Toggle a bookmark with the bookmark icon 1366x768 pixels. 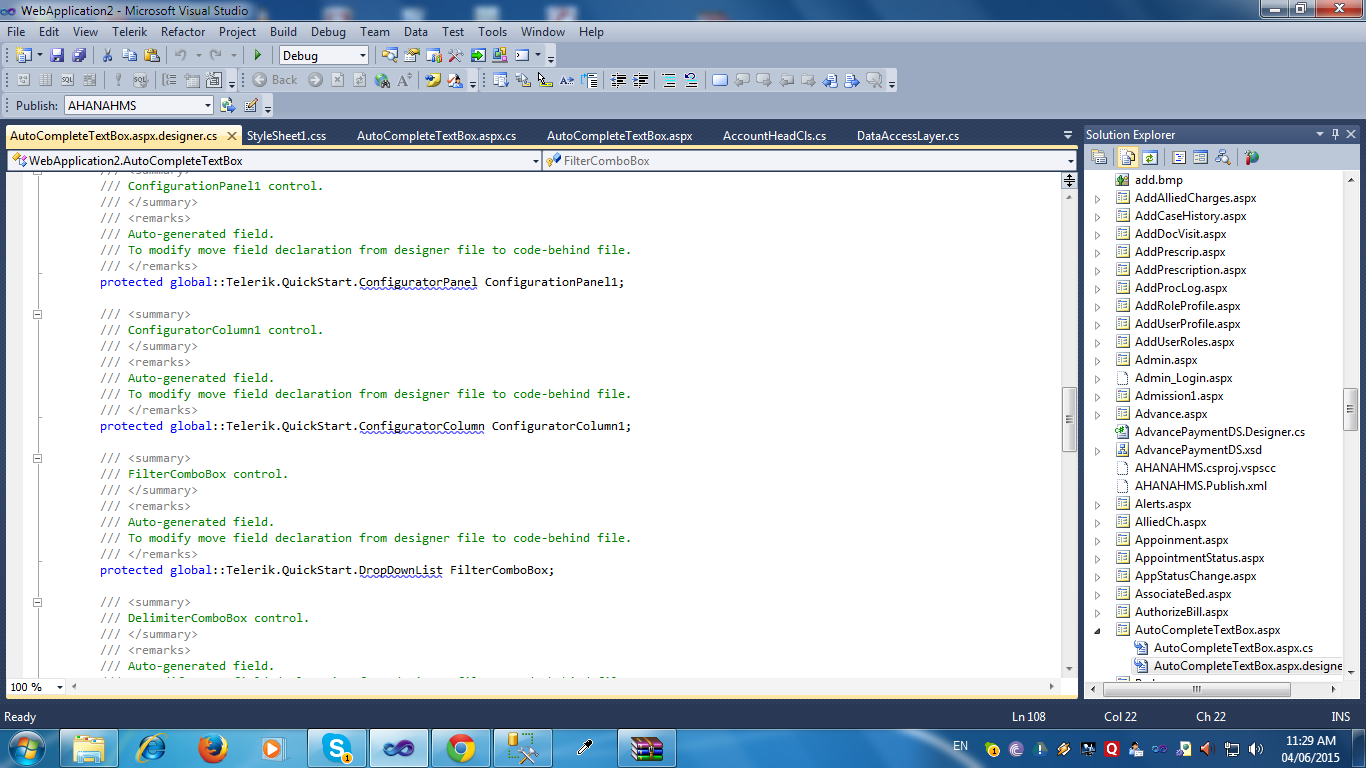coord(719,80)
